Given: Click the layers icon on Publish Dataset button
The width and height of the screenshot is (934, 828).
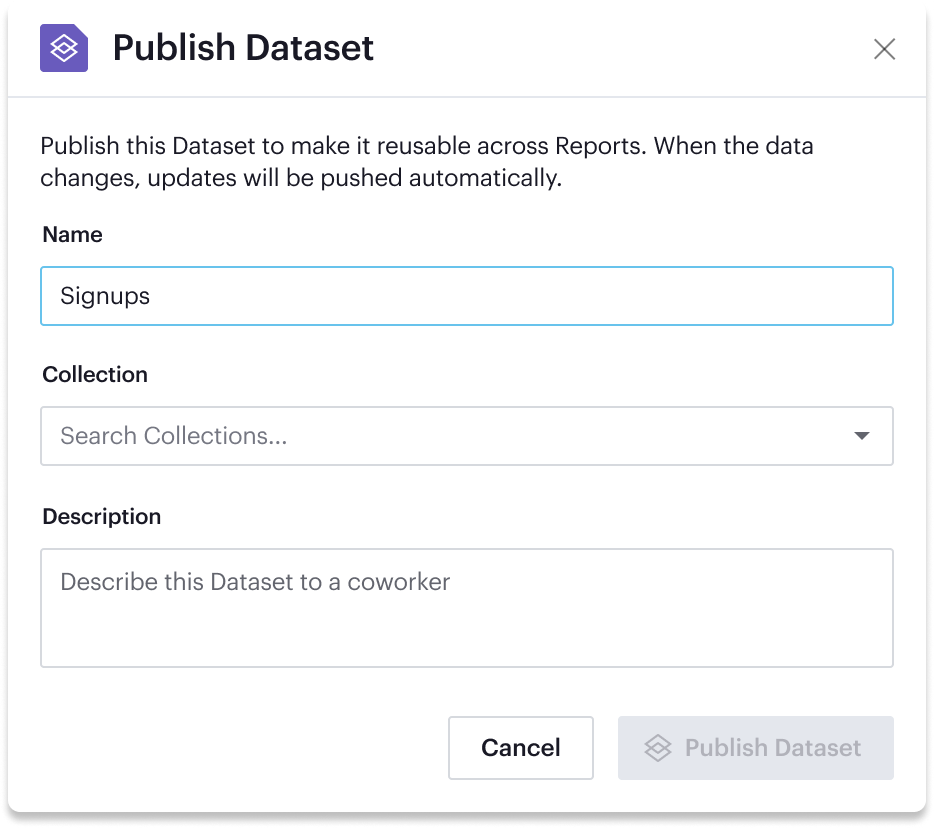Looking at the screenshot, I should click(x=657, y=748).
